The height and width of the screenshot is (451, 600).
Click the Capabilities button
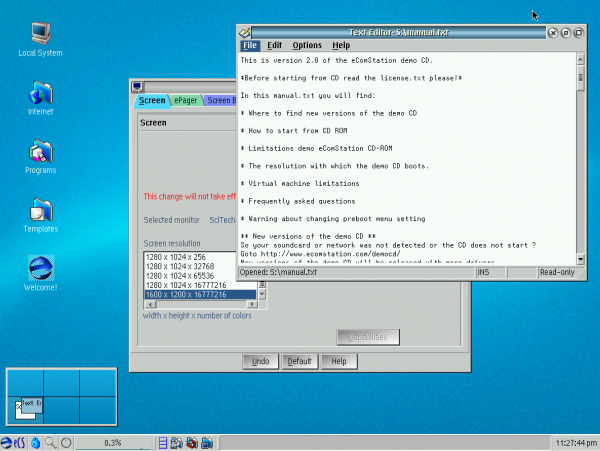coord(368,337)
